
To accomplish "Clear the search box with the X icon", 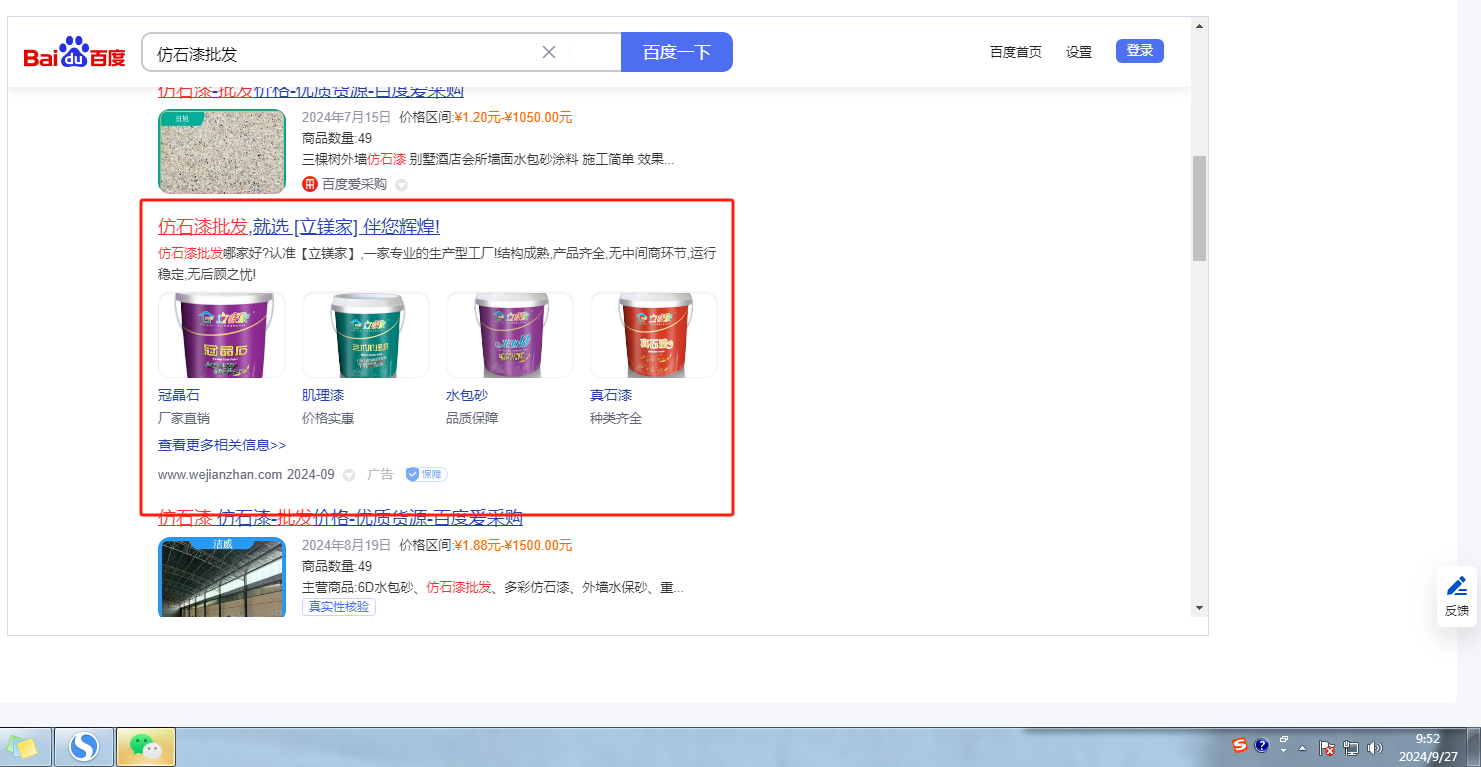I will pyautogui.click(x=549, y=52).
